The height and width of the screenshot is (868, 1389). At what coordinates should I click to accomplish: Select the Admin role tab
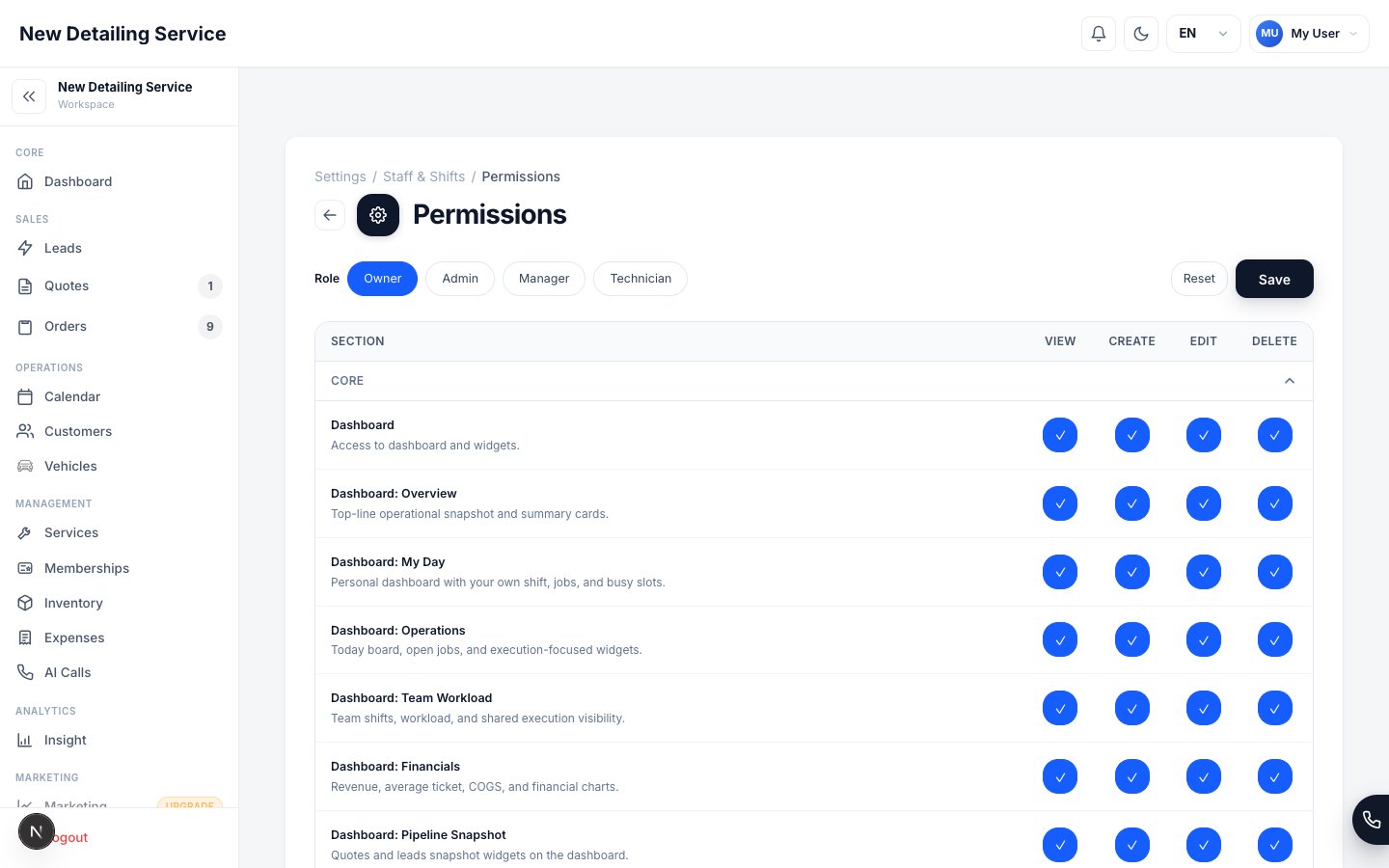pos(460,279)
